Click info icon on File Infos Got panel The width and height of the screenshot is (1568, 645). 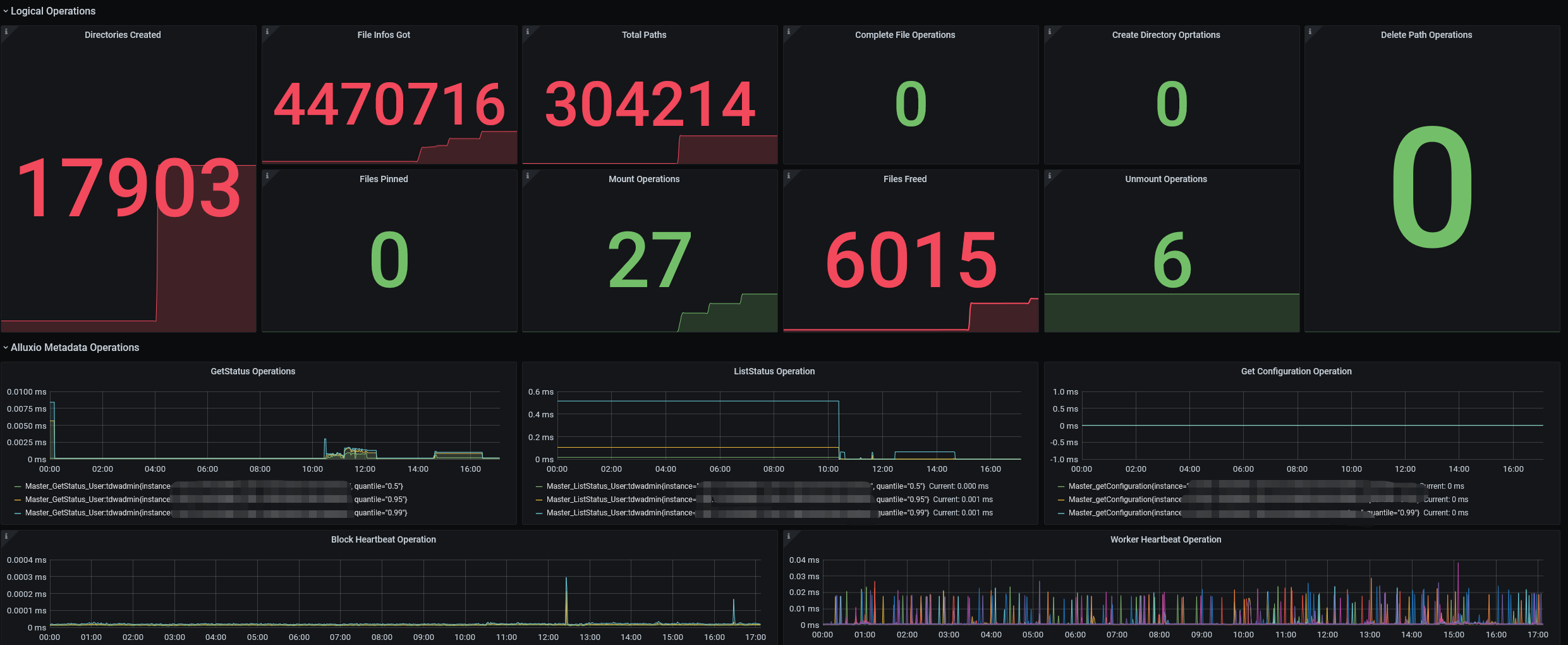[267, 31]
